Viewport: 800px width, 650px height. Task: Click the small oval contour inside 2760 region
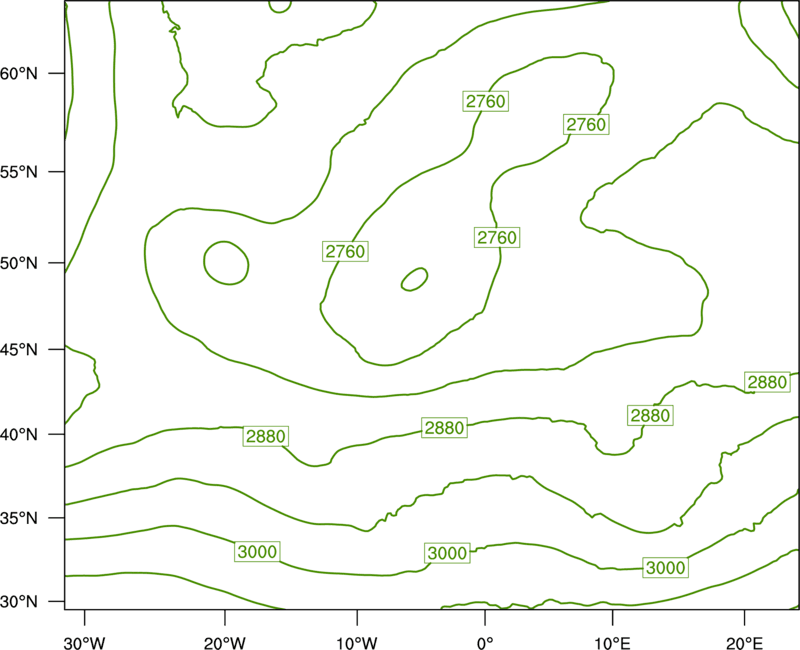[414, 280]
